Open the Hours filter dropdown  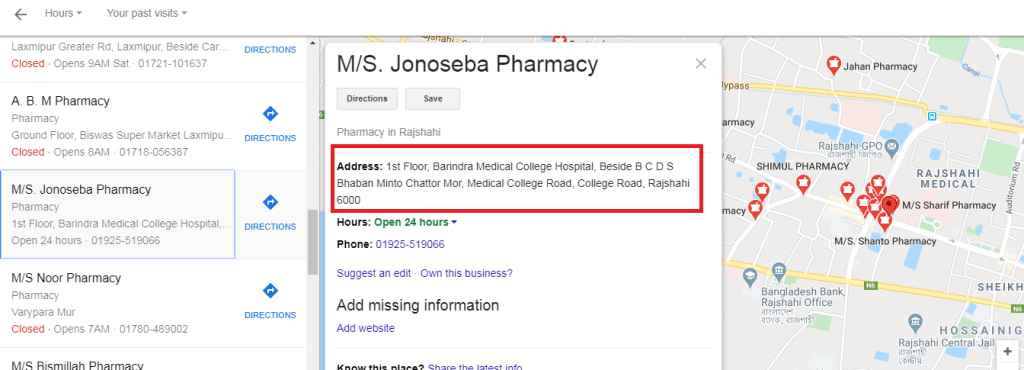pos(63,13)
